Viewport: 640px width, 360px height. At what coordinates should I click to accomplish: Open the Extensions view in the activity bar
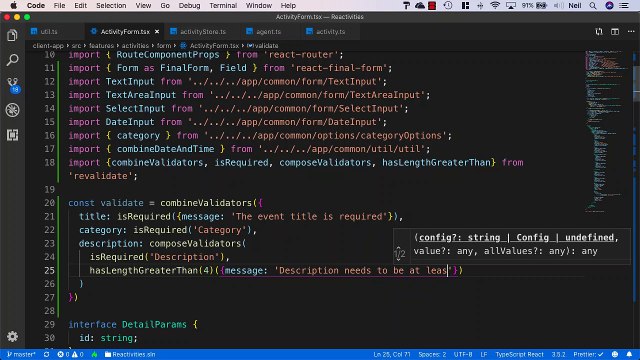(12, 135)
